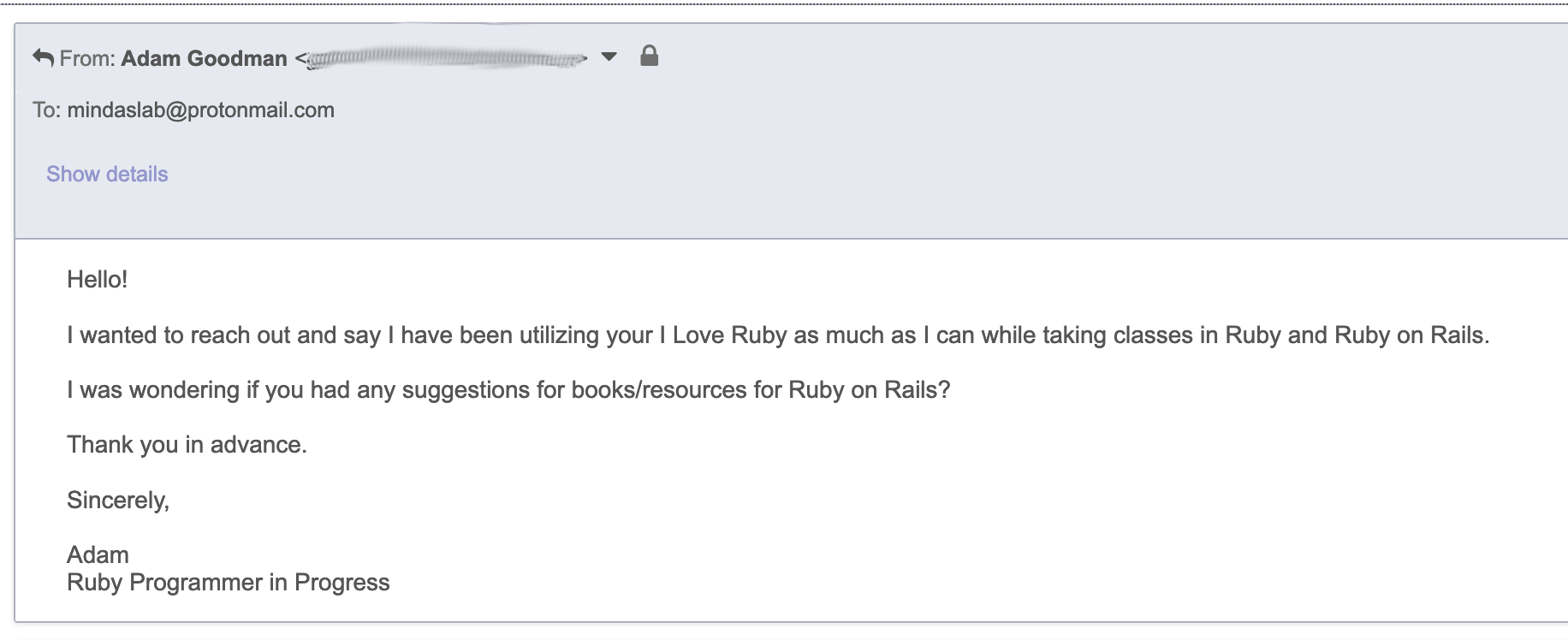The width and height of the screenshot is (1568, 640).
Task: Click the "To:" label
Action: click(46, 110)
